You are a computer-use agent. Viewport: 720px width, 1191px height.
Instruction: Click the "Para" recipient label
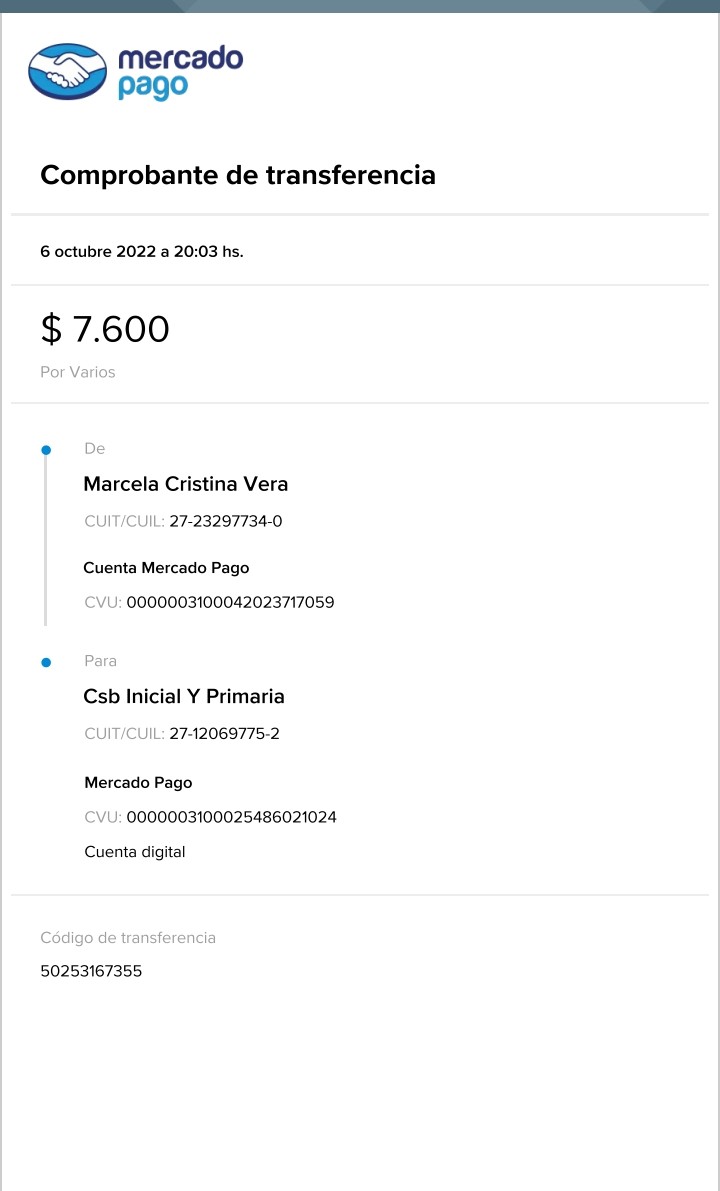pos(101,661)
